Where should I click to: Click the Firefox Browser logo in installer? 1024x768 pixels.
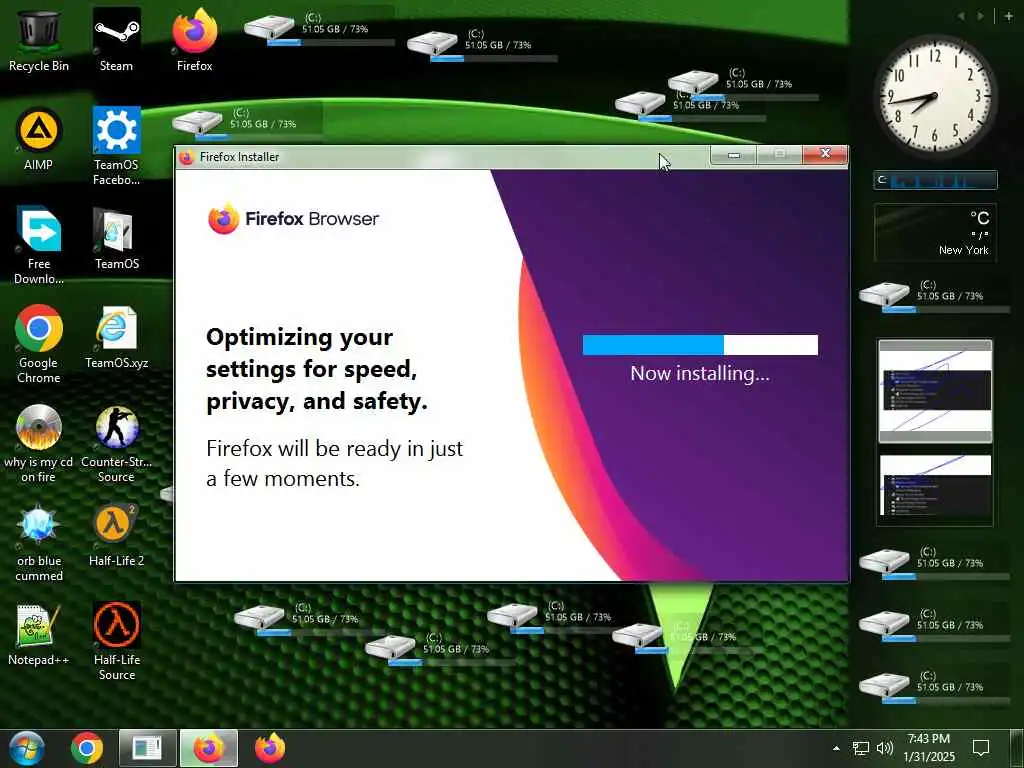tap(293, 219)
